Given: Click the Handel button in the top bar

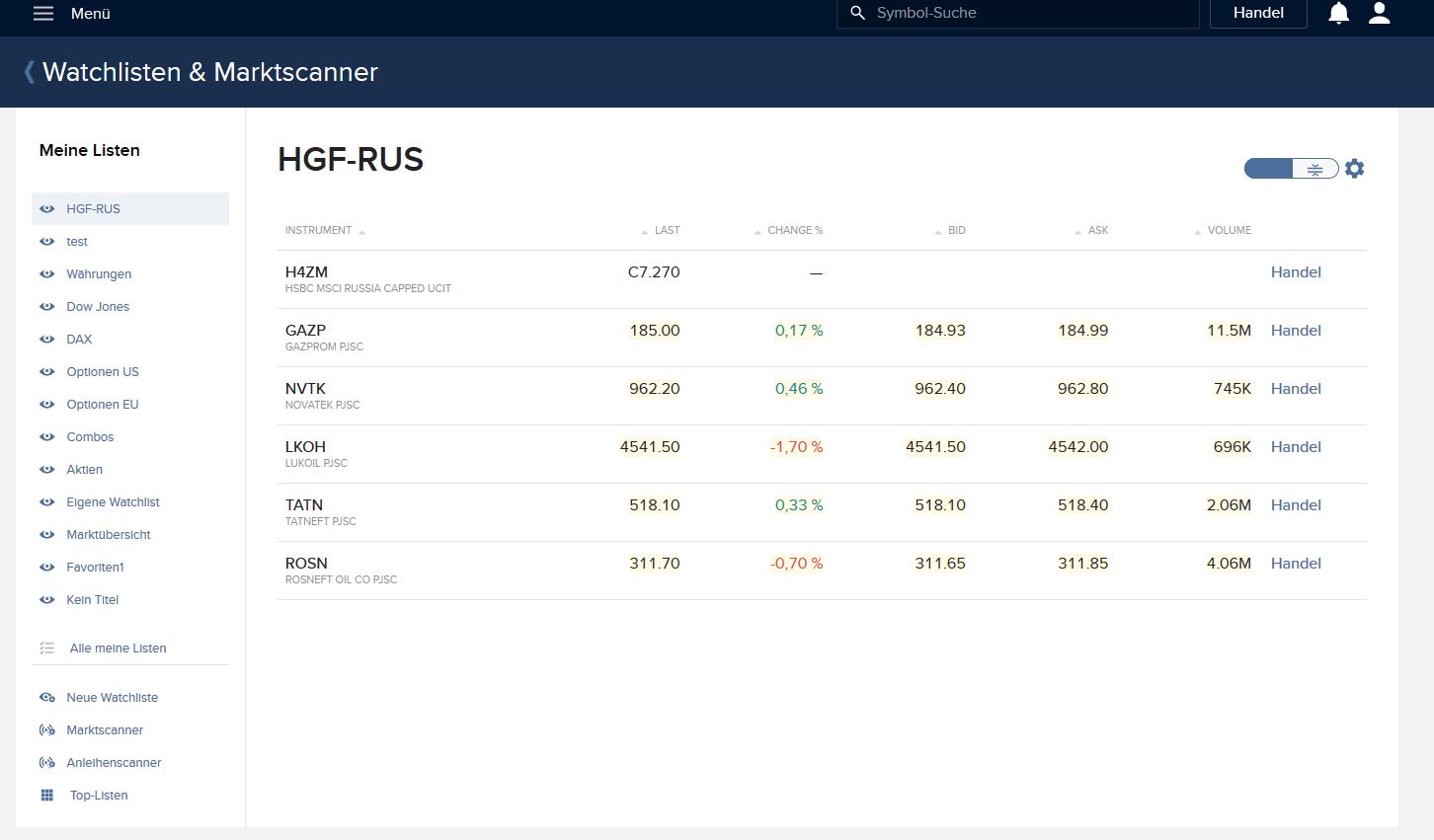Looking at the screenshot, I should (x=1258, y=13).
